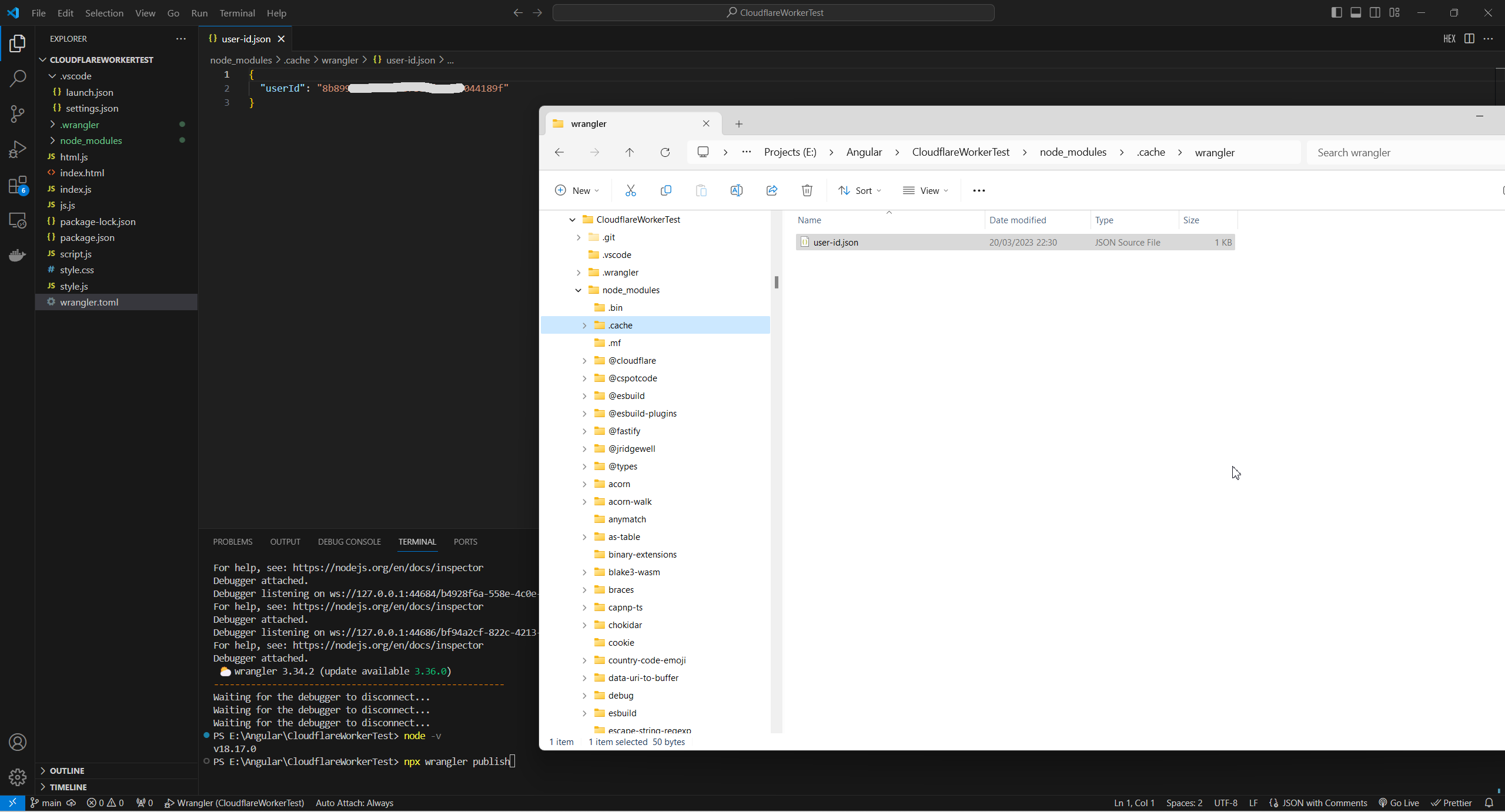Click Refresh icon in File Explorer

665,153
